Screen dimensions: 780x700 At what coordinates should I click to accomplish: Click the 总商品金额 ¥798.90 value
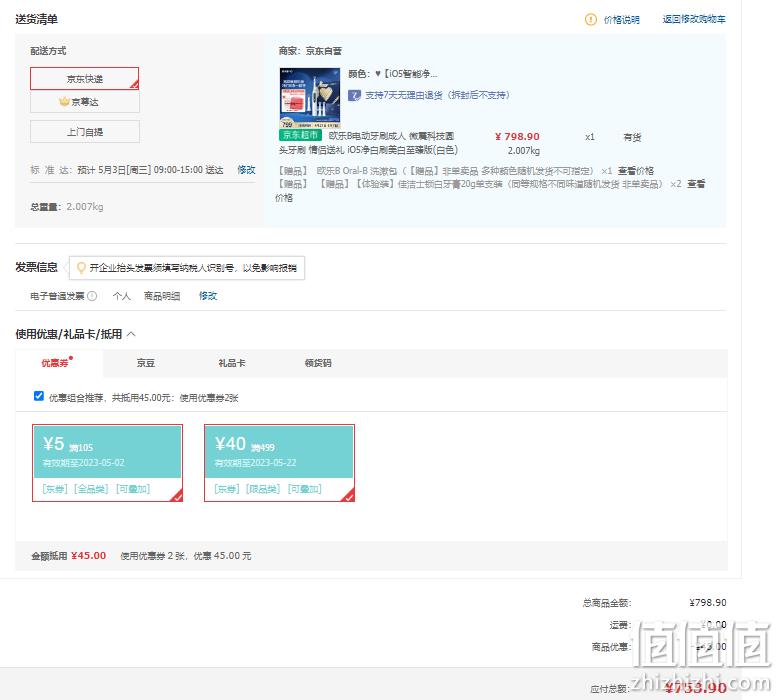(707, 602)
